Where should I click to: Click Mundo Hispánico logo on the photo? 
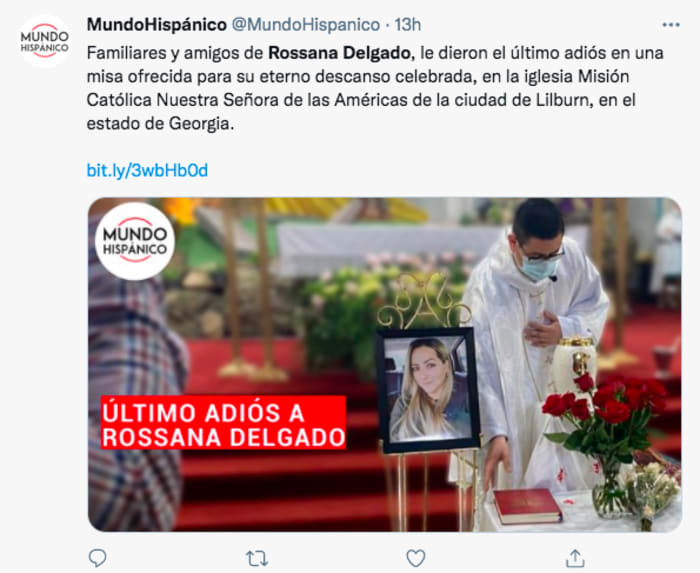pos(135,241)
